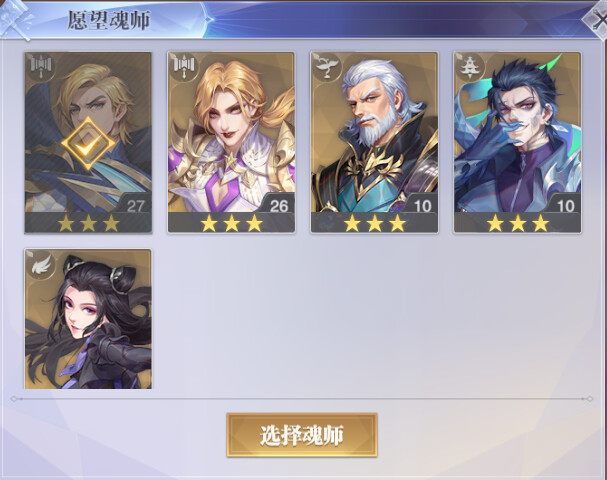This screenshot has height=480, width=607.
Task: Click the pagoda class icon on blue-haired card
Action: click(470, 66)
